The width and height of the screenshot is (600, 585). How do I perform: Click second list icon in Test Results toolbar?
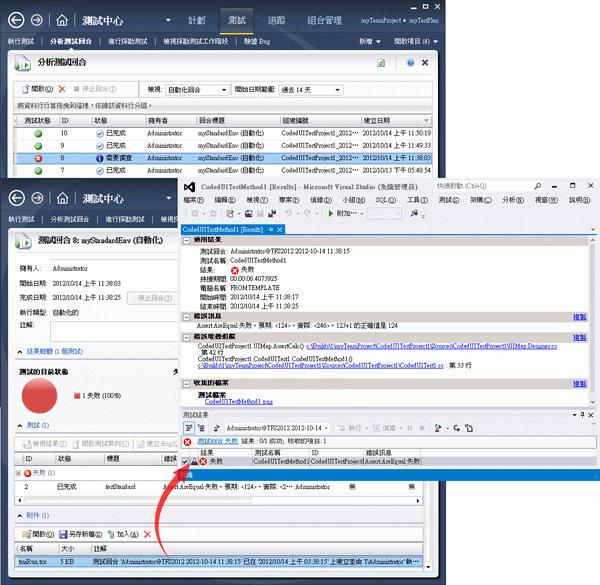[x=202, y=428]
